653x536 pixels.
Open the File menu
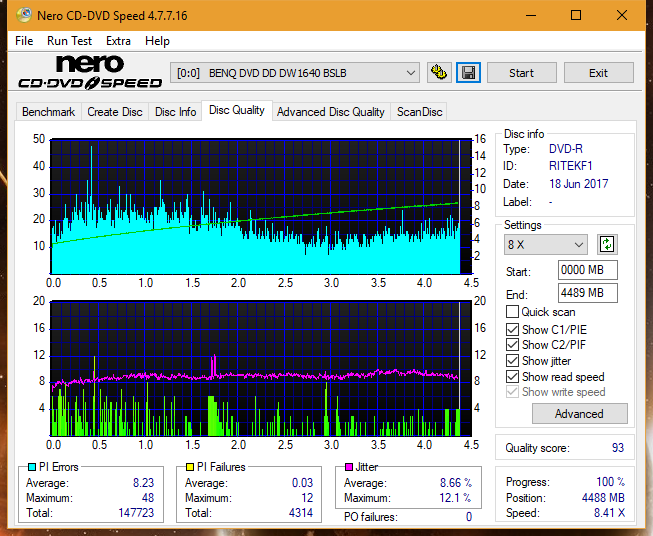(x=24, y=41)
